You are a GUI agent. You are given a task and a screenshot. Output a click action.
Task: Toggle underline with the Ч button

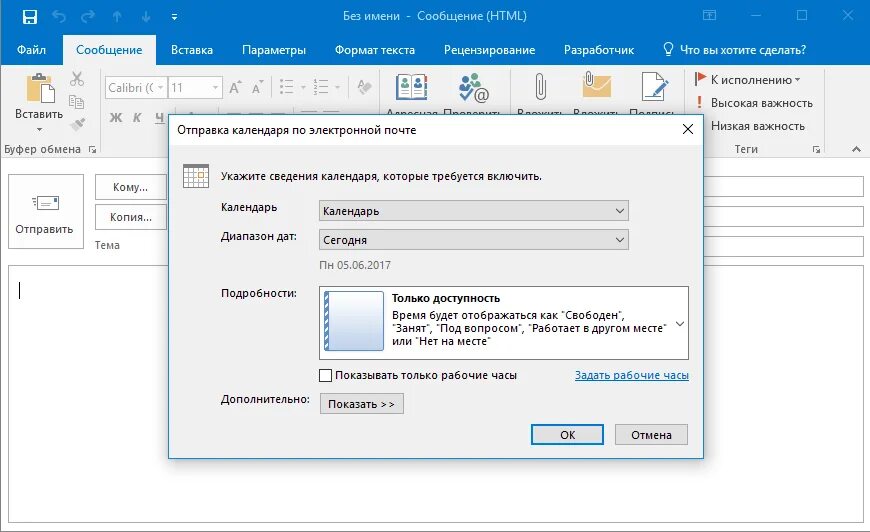(159, 117)
